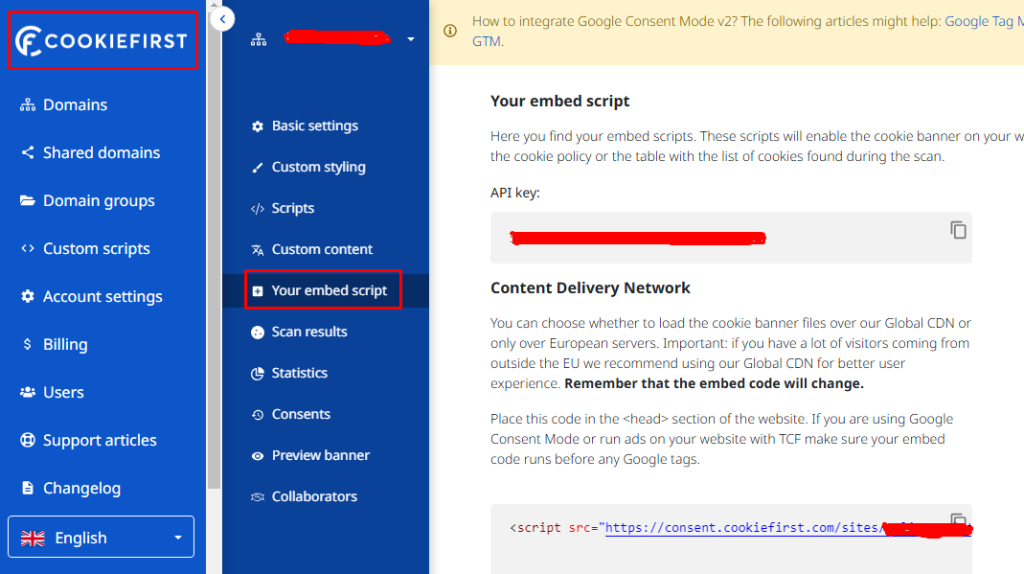Click the Custom styling brush icon
This screenshot has width=1024, height=574.
click(257, 167)
